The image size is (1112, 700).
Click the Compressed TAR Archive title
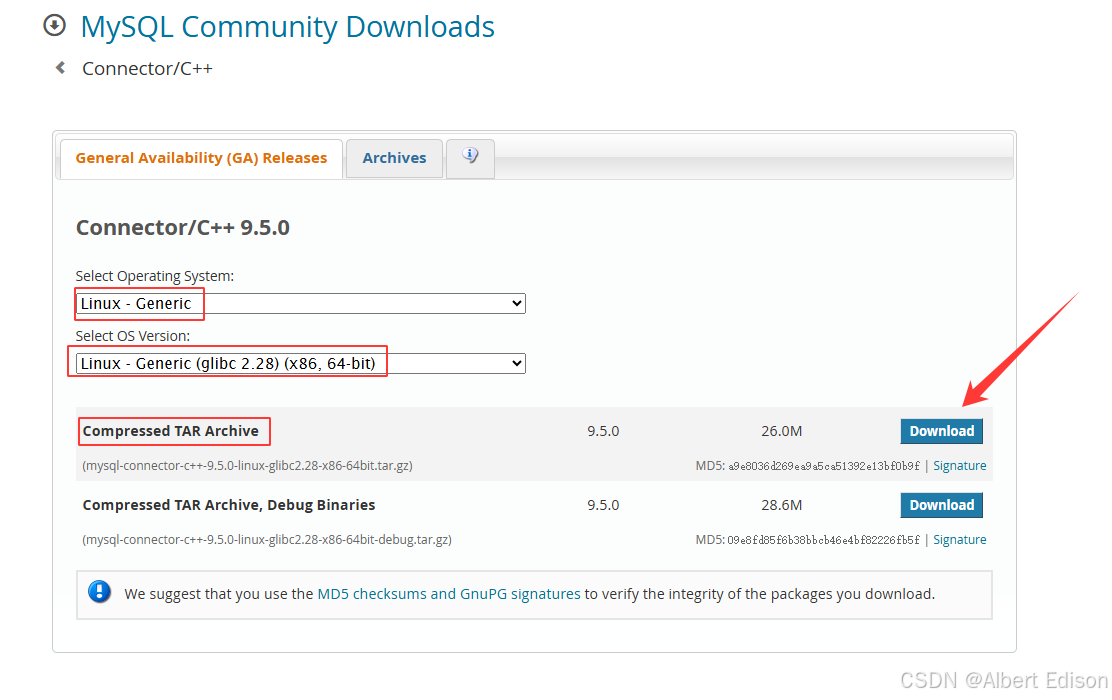171,431
